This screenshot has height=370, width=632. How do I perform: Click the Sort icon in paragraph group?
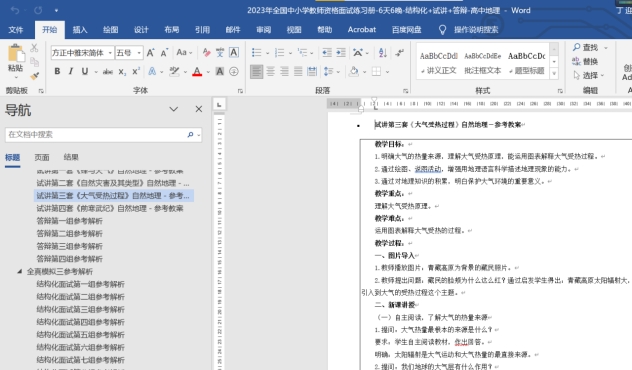[x=383, y=52]
